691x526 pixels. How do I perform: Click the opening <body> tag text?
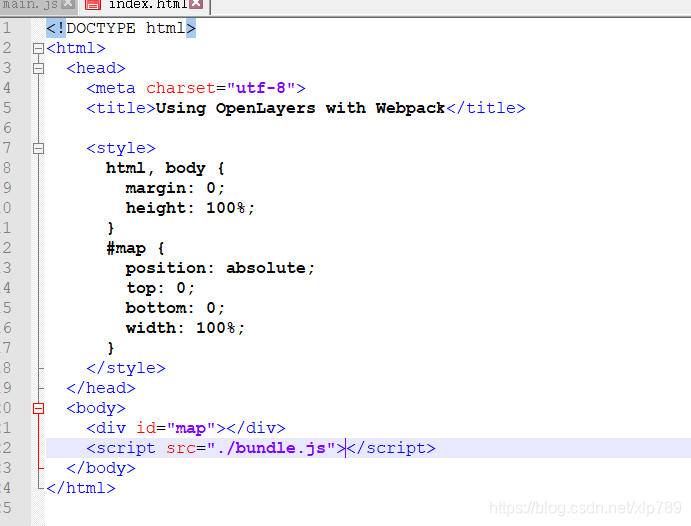tap(96, 408)
